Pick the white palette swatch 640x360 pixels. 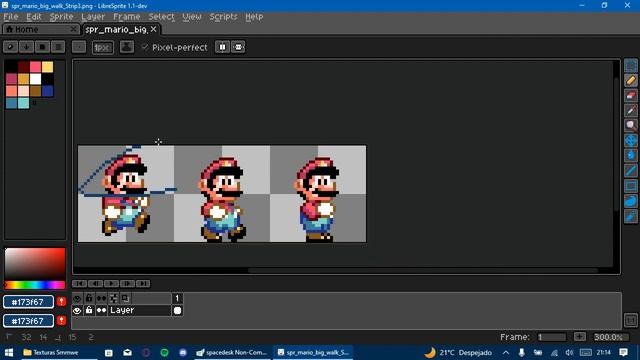(x=36, y=78)
